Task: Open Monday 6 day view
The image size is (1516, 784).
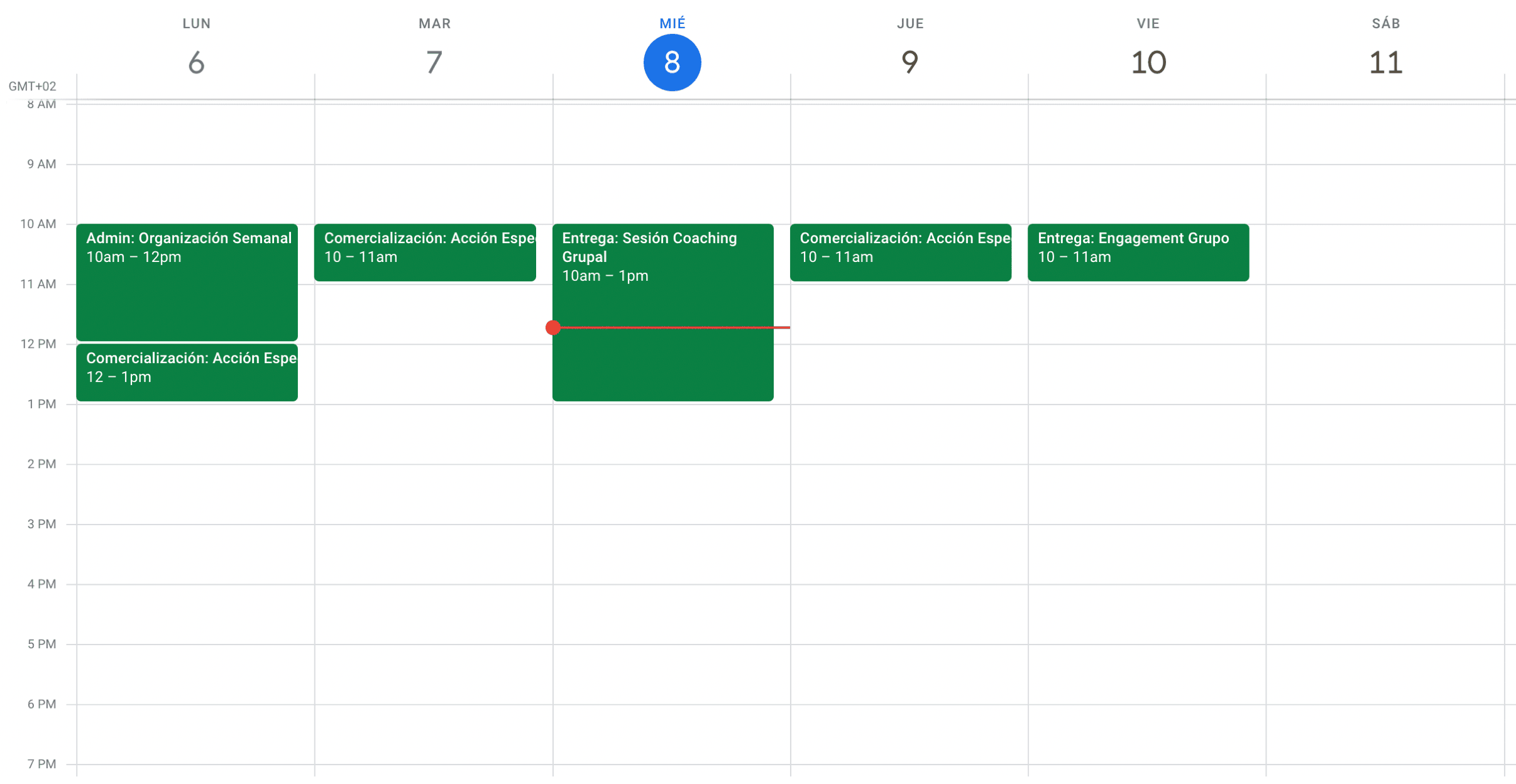Action: pos(196,62)
